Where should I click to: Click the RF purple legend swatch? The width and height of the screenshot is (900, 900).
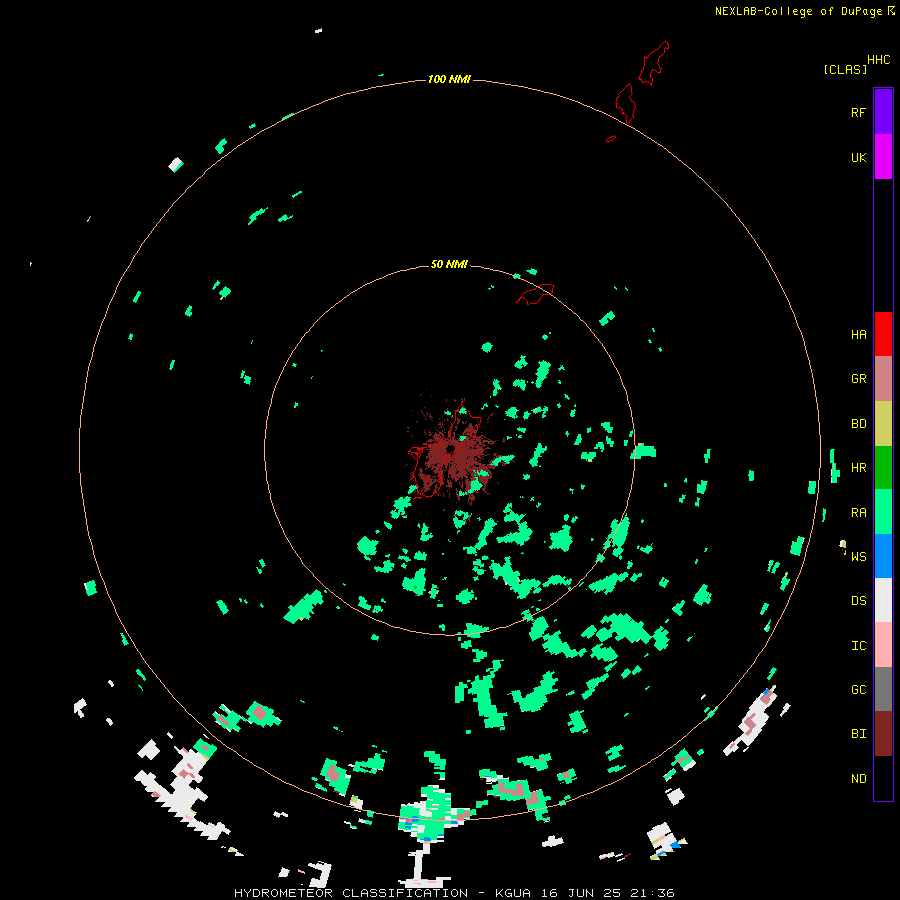tap(883, 112)
